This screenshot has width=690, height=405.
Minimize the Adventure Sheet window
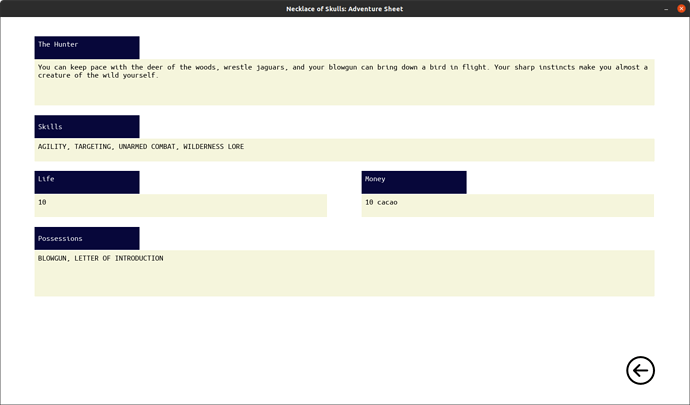[x=666, y=8]
